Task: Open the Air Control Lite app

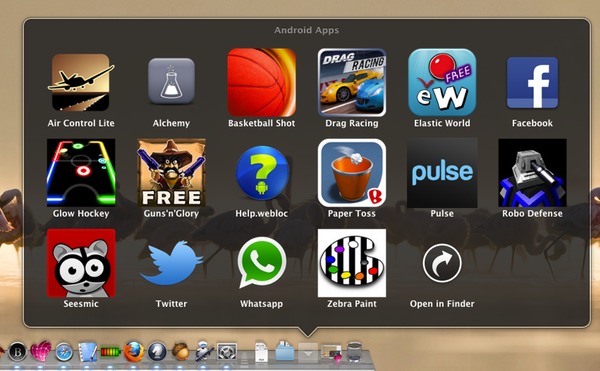Action: (x=81, y=82)
